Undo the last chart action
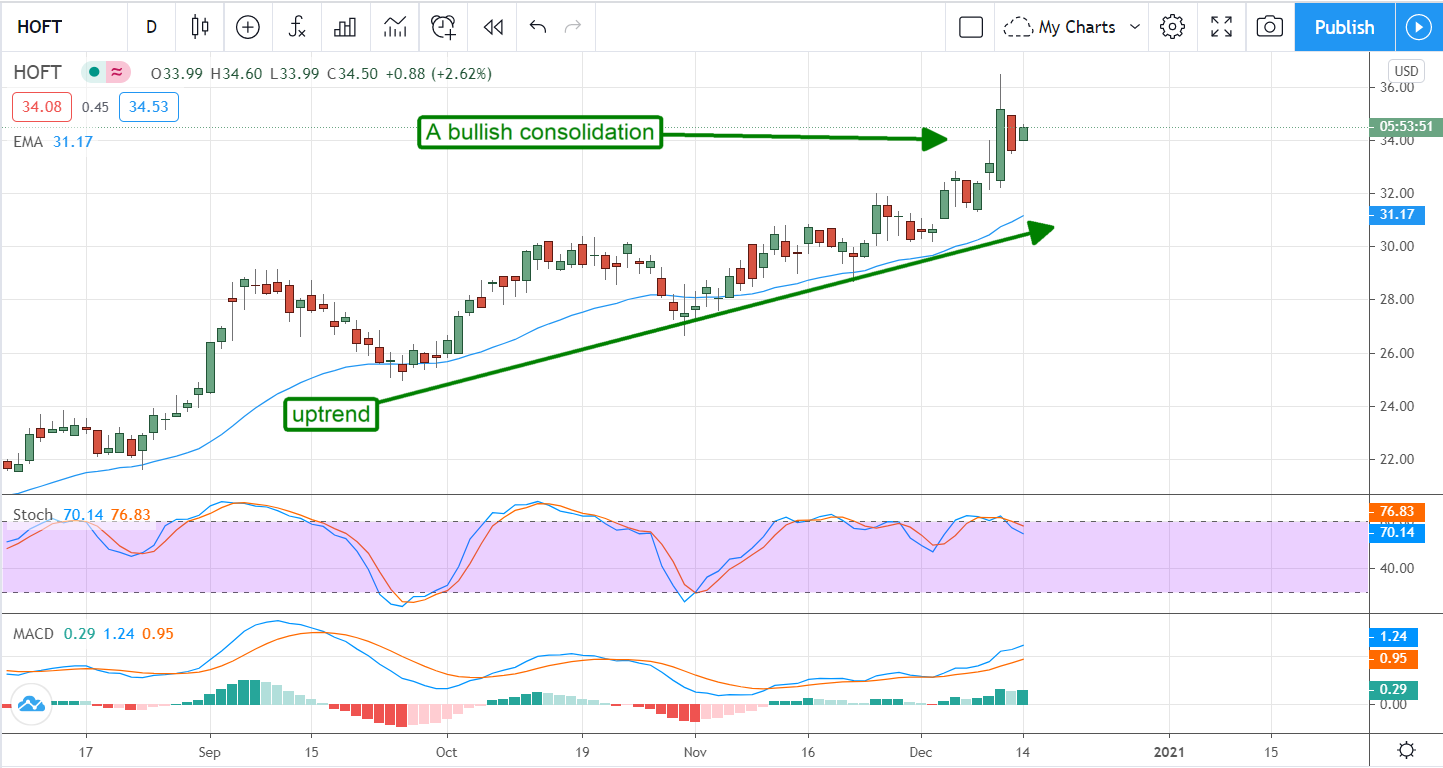The image size is (1443, 768). coord(538,27)
